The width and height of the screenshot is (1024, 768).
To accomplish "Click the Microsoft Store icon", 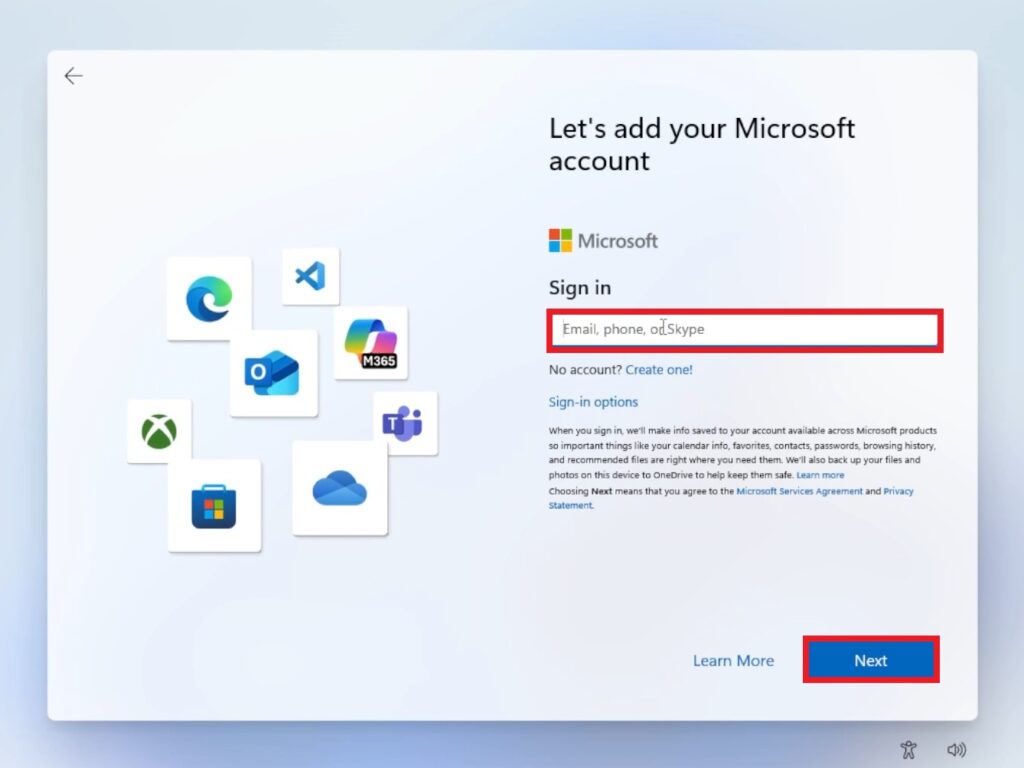I will click(x=214, y=506).
